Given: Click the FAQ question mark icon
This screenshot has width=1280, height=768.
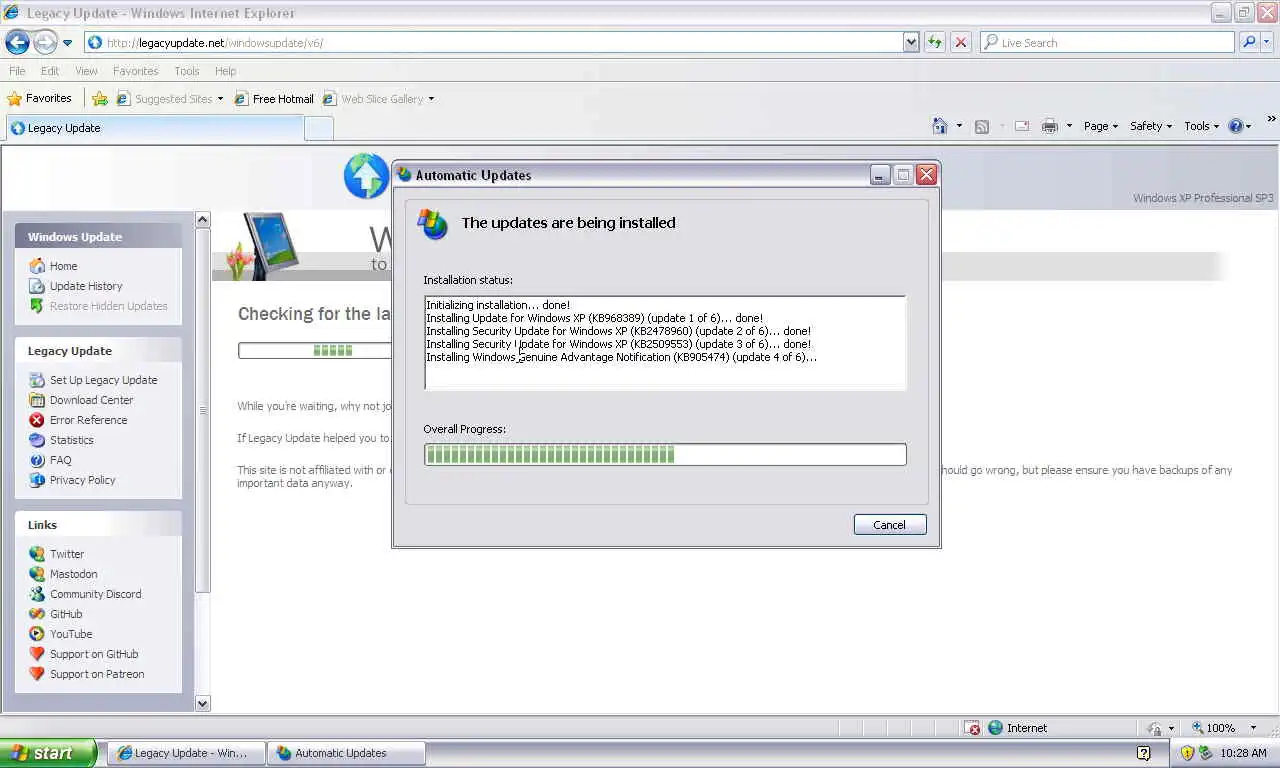Looking at the screenshot, I should (x=37, y=460).
